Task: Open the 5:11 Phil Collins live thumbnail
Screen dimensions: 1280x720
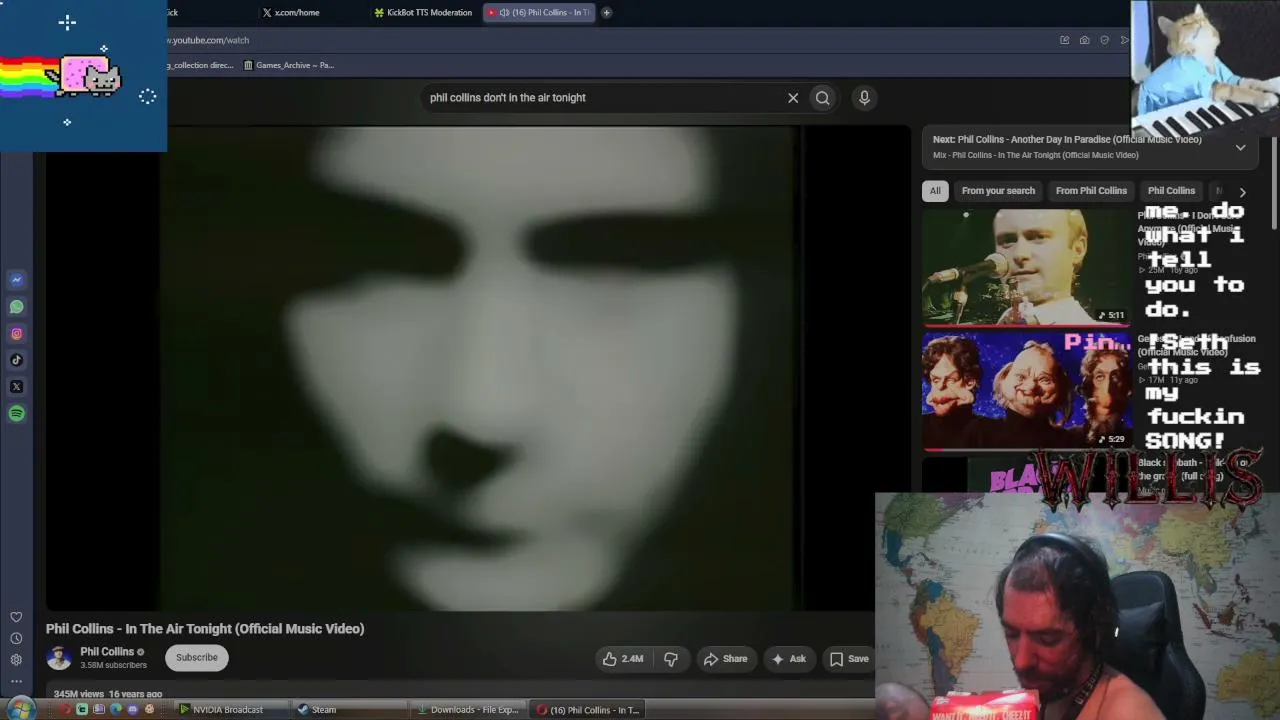Action: point(1025,267)
